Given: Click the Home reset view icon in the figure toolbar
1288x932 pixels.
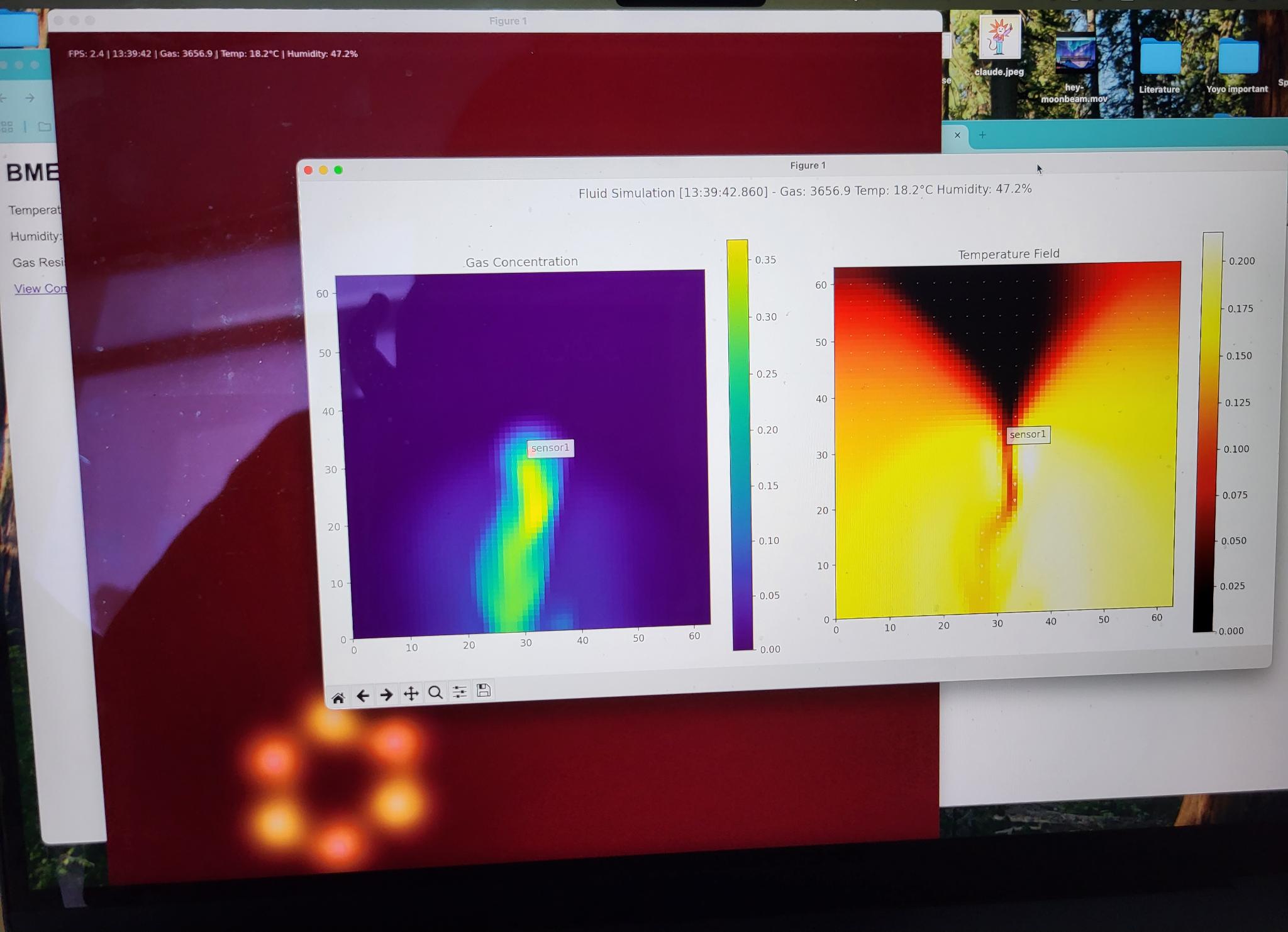Looking at the screenshot, I should click(338, 697).
